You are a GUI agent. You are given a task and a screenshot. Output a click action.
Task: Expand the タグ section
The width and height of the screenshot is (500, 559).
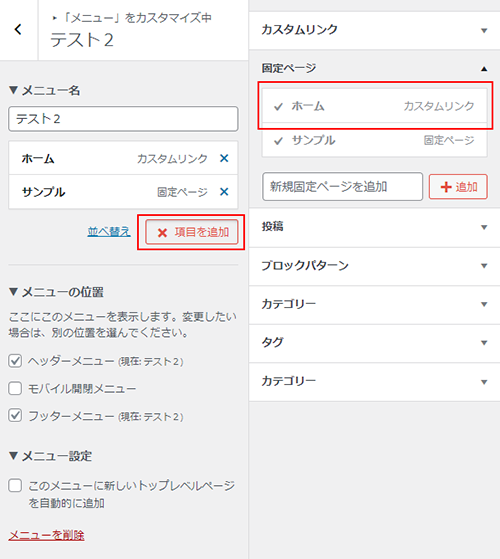click(x=374, y=343)
